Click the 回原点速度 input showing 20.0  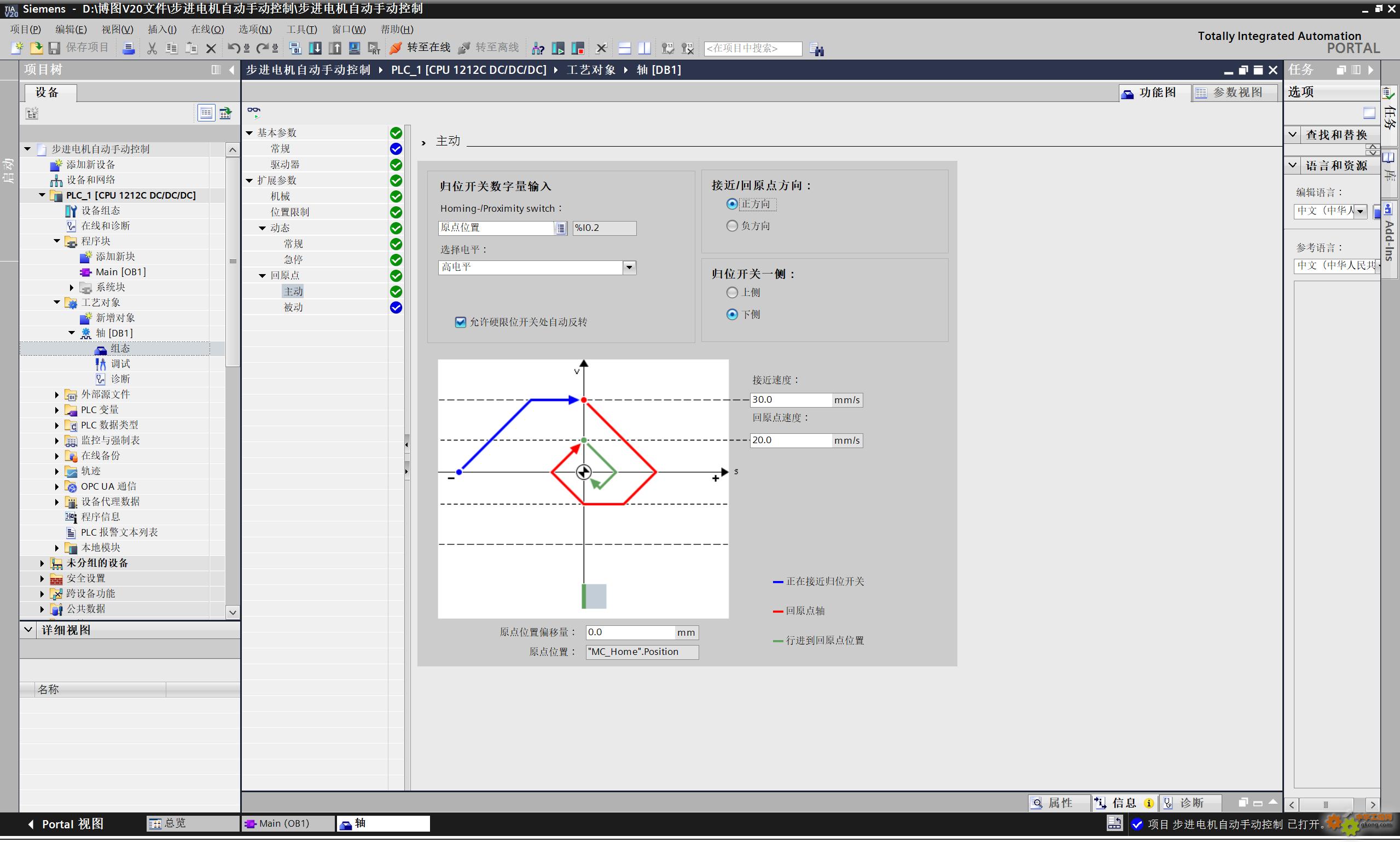point(791,440)
